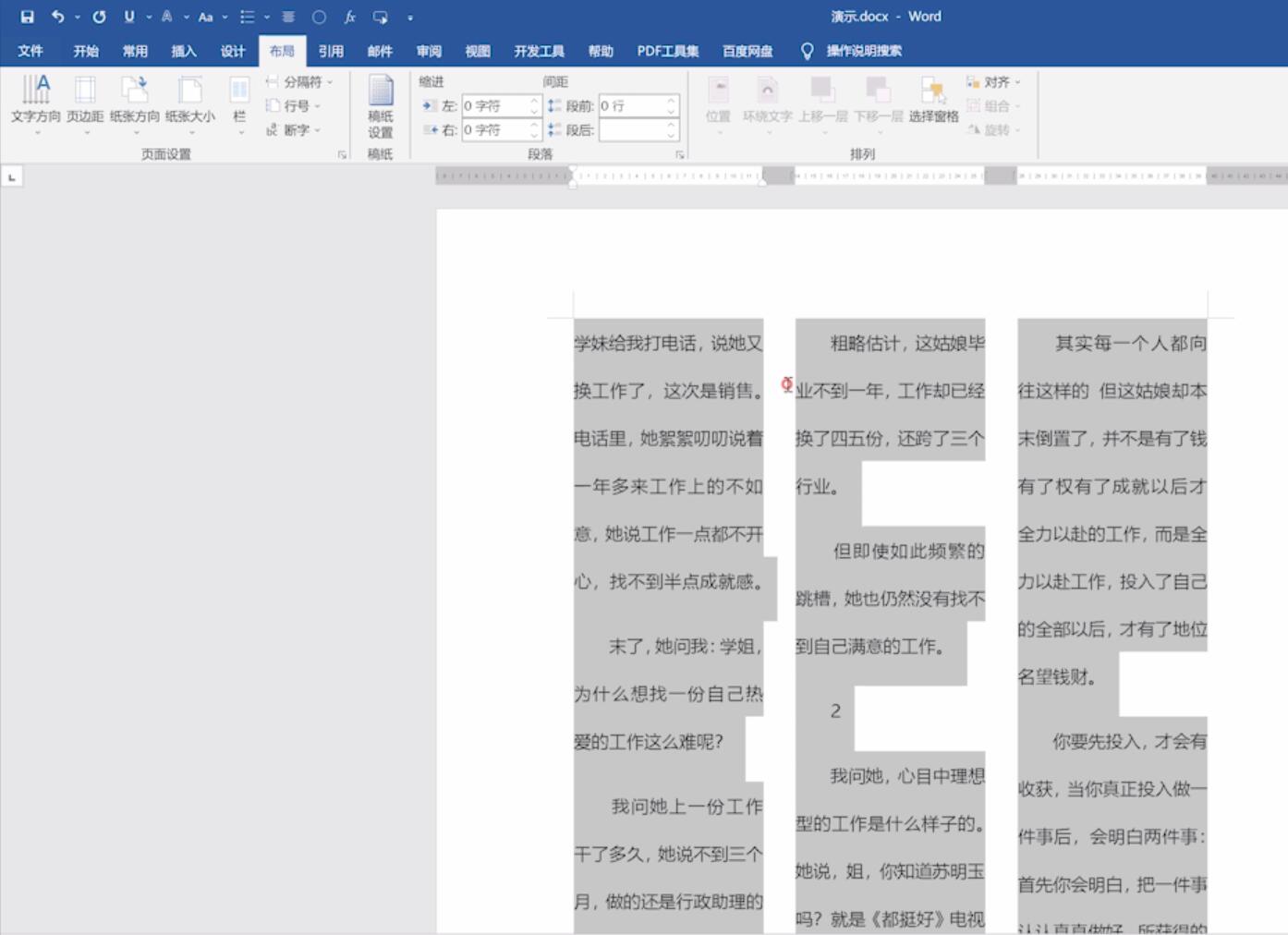Open the 页面设置 dialog launcher
Viewport: 1288px width, 935px height.
pos(342,154)
